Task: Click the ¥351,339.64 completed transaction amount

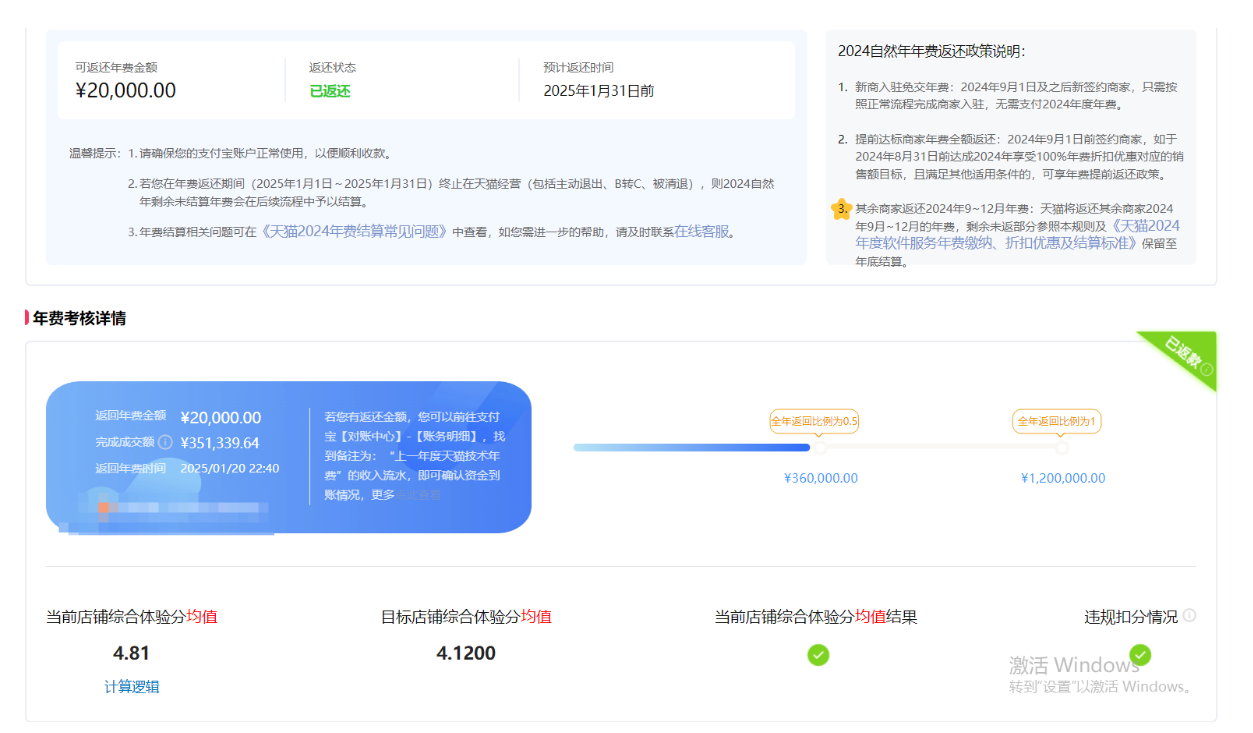Action: click(220, 443)
